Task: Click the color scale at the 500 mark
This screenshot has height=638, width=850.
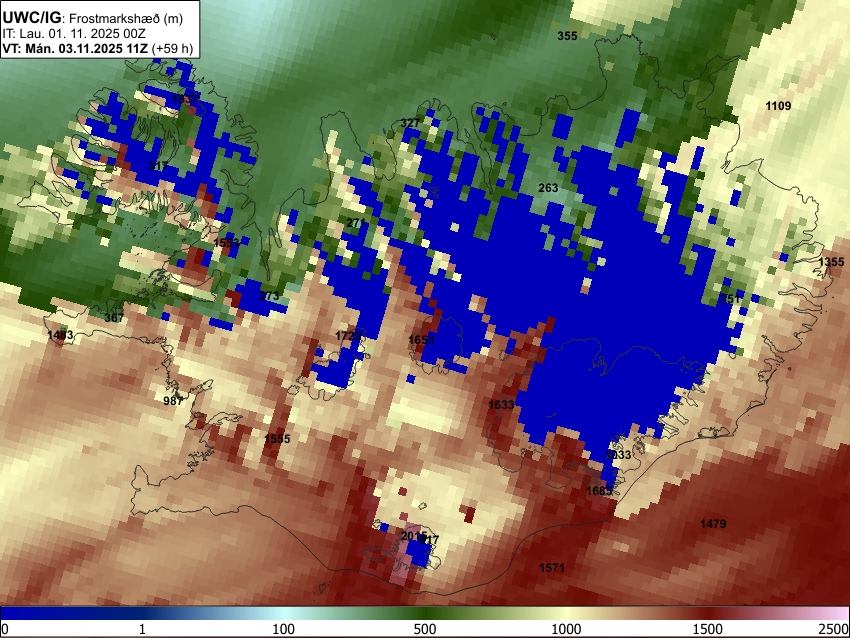Action: (425, 613)
